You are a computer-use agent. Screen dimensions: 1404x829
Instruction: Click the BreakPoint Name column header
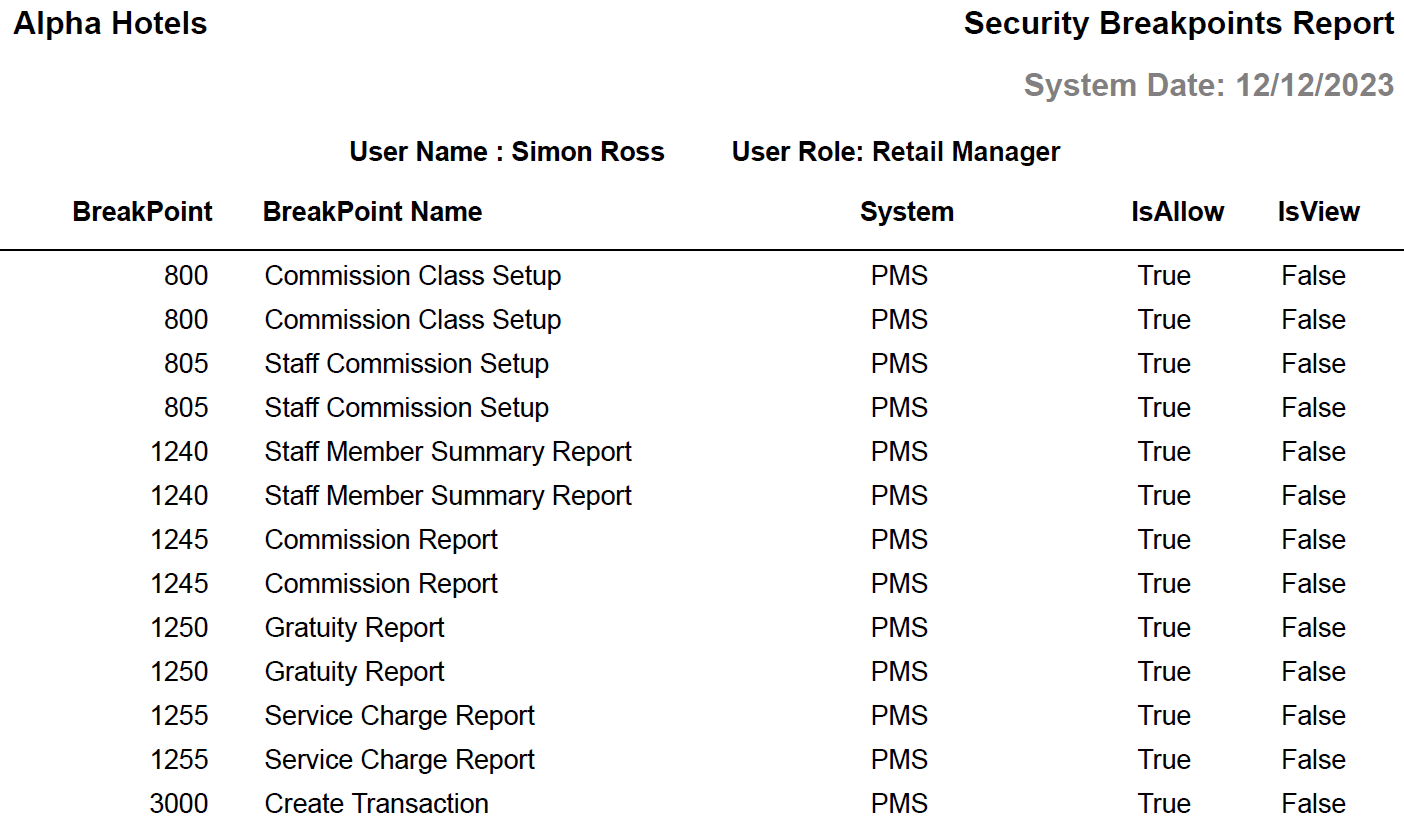pyautogui.click(x=372, y=212)
